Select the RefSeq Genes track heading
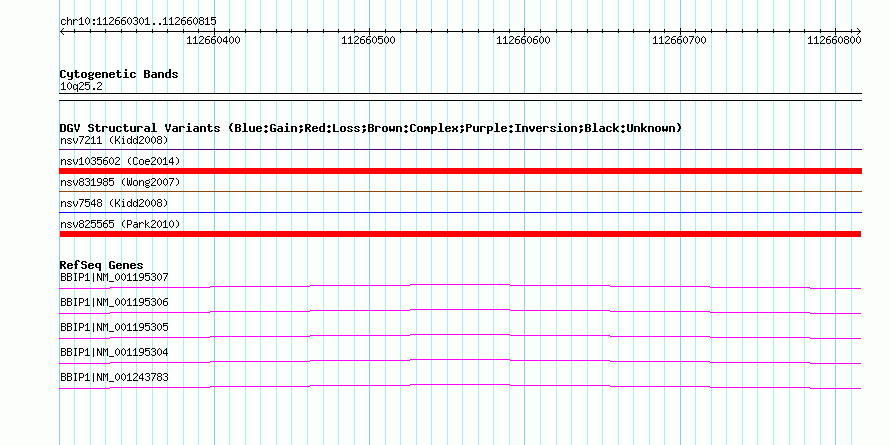This screenshot has height=445, width=890. (102, 265)
